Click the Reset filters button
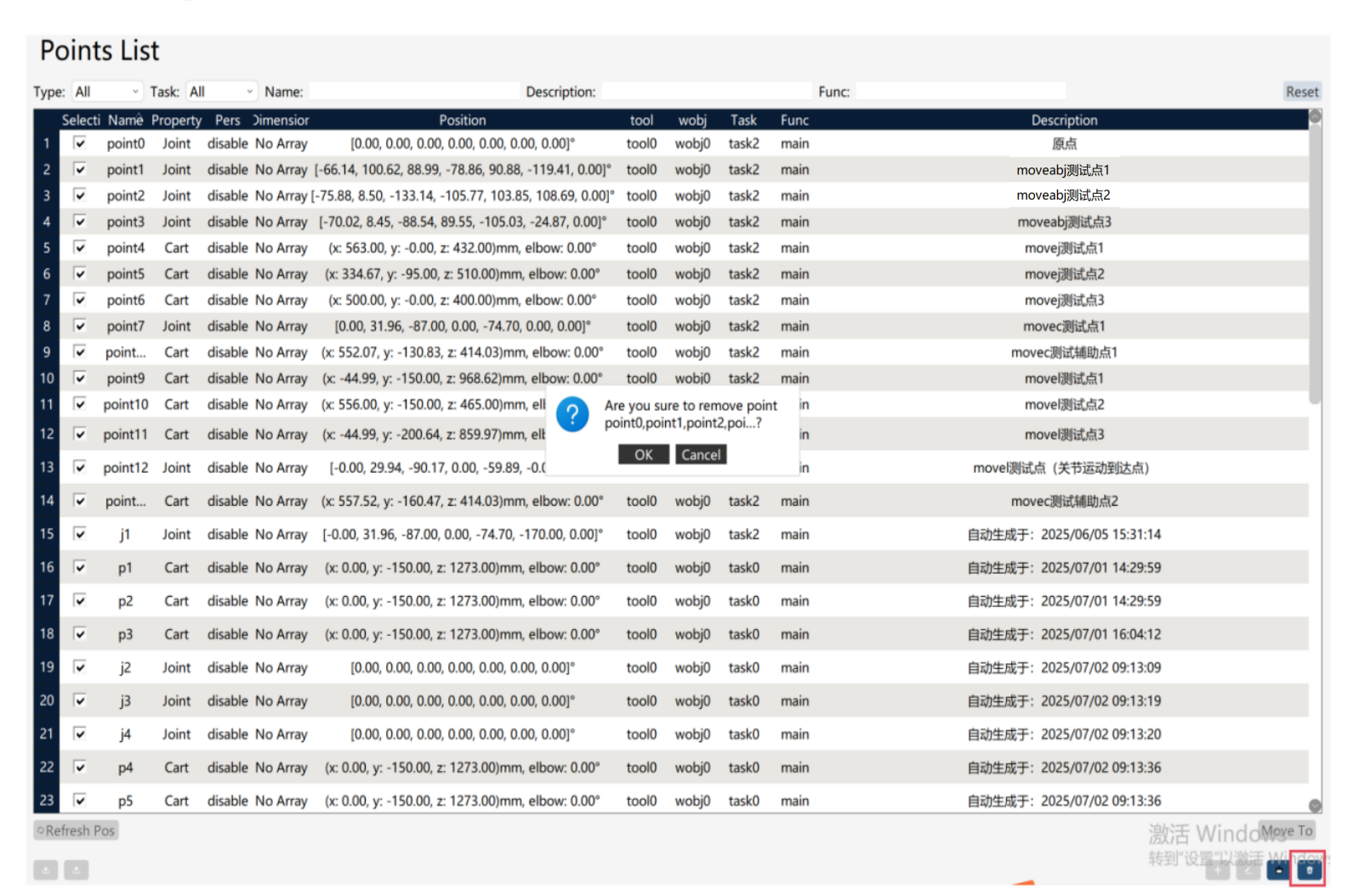Image resolution: width=1348 pixels, height=896 pixels. [x=1302, y=91]
